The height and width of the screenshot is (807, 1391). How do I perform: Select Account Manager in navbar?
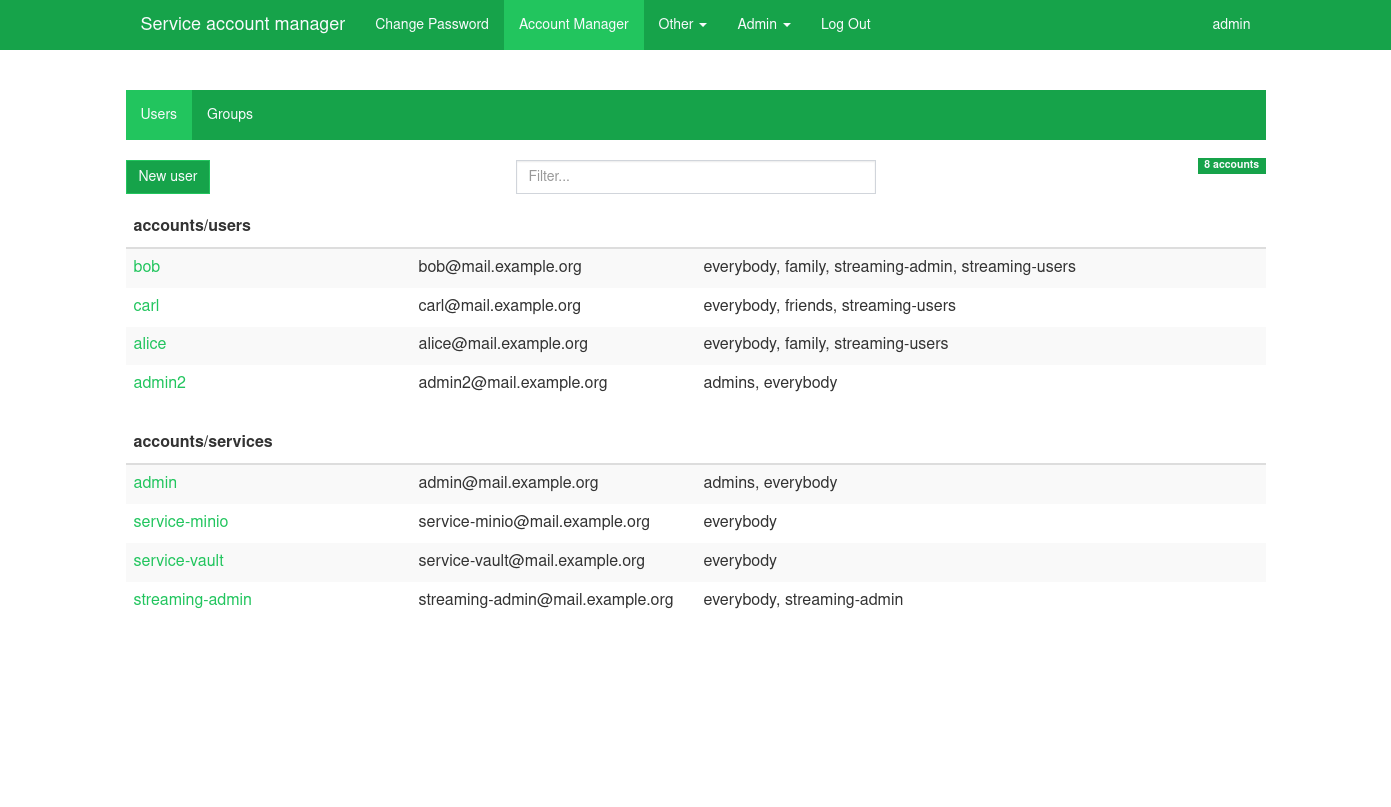(574, 24)
